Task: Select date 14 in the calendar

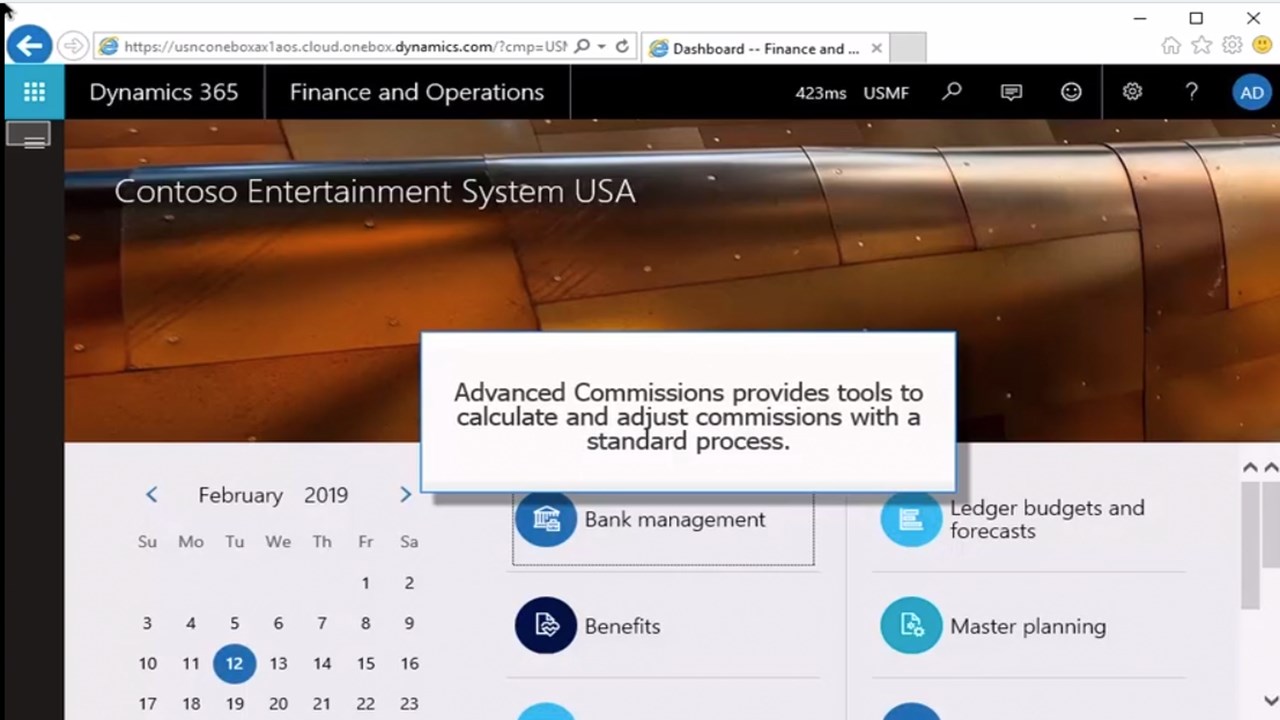Action: pyautogui.click(x=322, y=663)
